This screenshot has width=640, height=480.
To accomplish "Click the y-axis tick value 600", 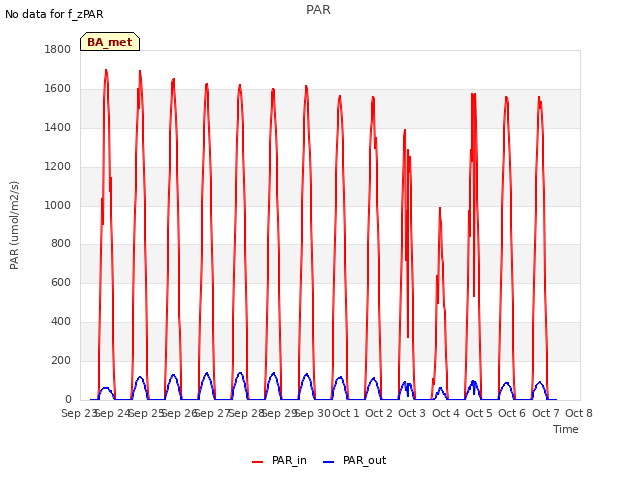I will point(61,282).
